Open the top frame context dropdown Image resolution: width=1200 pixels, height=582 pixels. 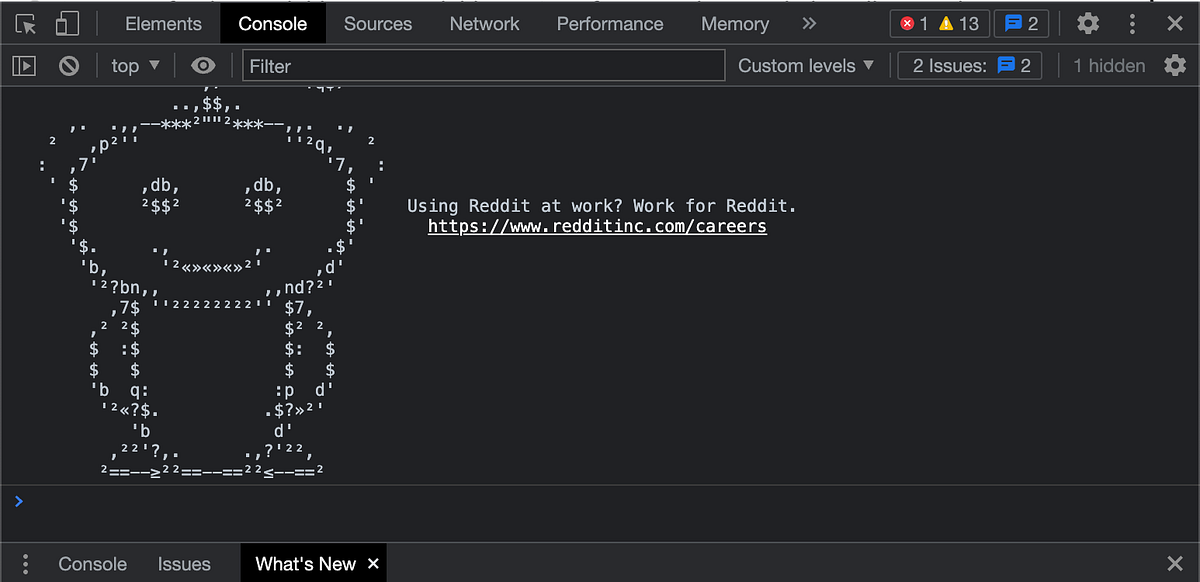tap(133, 65)
